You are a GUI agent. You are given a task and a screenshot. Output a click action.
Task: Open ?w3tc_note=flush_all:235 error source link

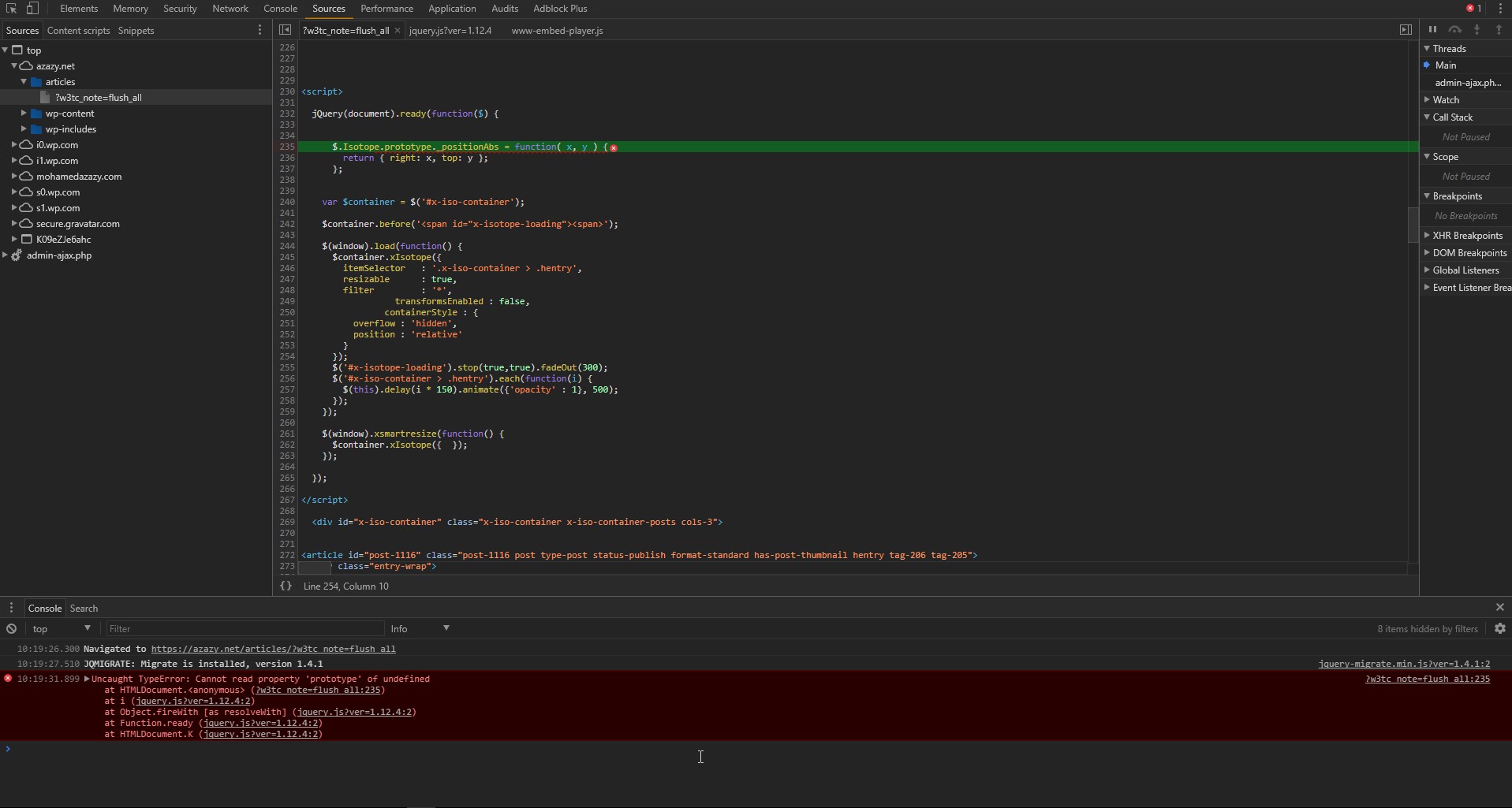pos(1428,679)
